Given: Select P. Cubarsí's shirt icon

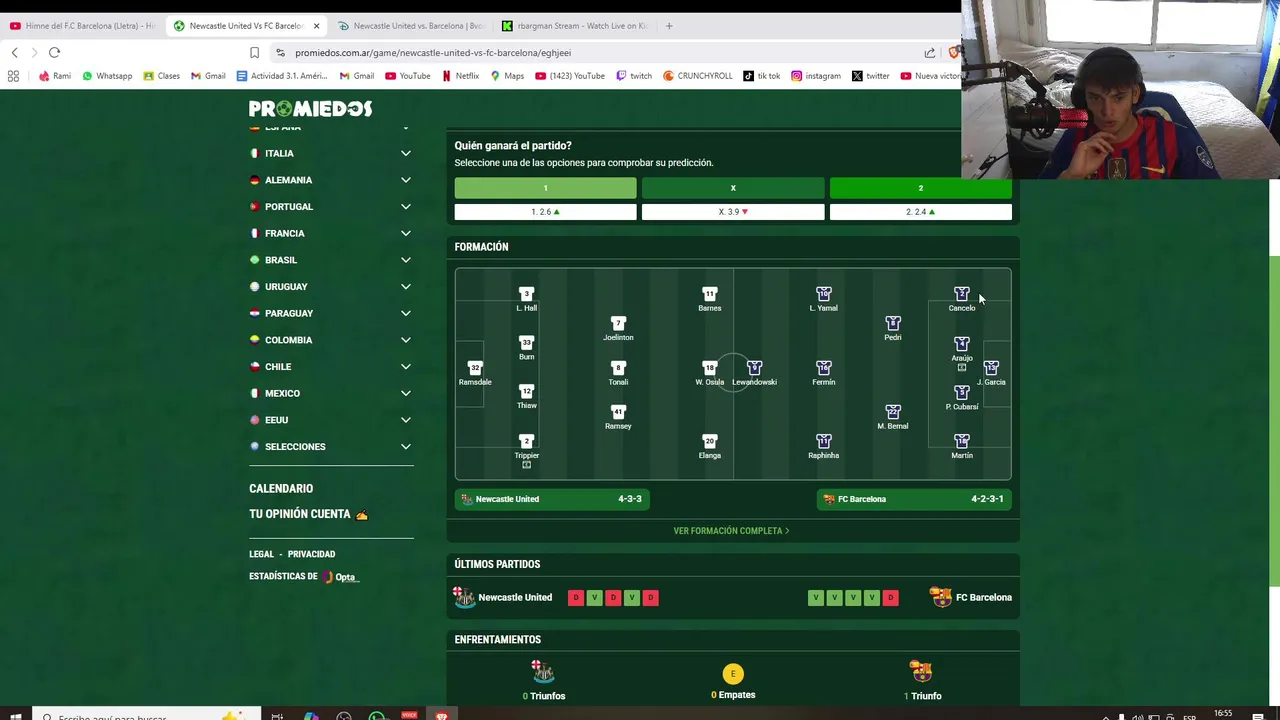Looking at the screenshot, I should [961, 393].
